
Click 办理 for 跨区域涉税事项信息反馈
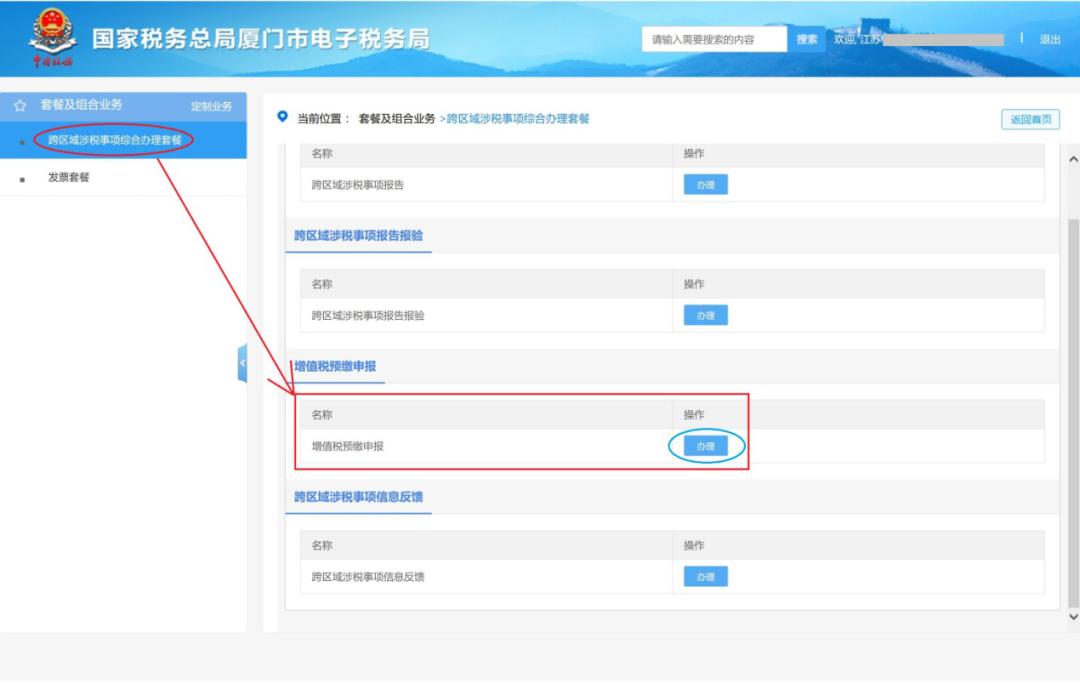click(x=706, y=576)
